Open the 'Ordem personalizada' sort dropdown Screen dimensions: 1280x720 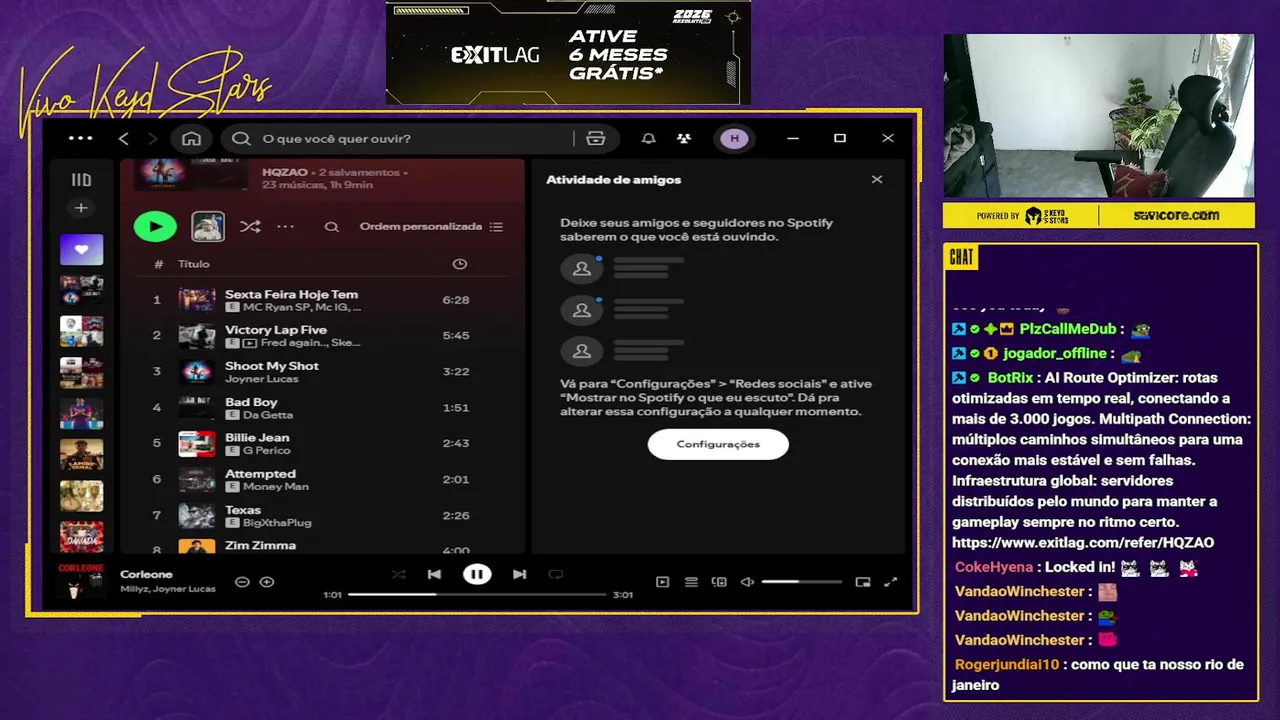pyautogui.click(x=431, y=226)
